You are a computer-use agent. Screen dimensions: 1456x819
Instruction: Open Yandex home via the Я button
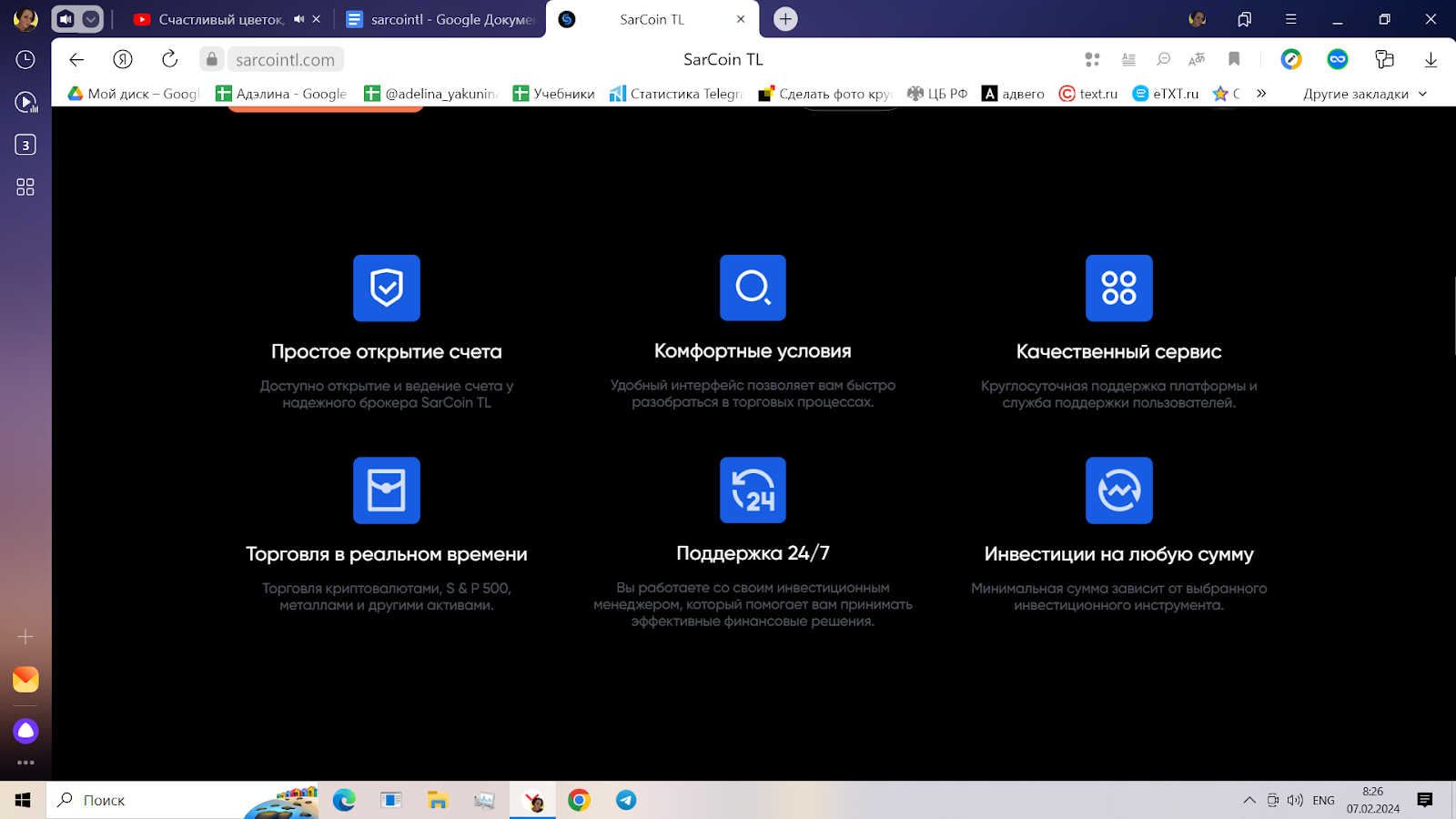123,59
